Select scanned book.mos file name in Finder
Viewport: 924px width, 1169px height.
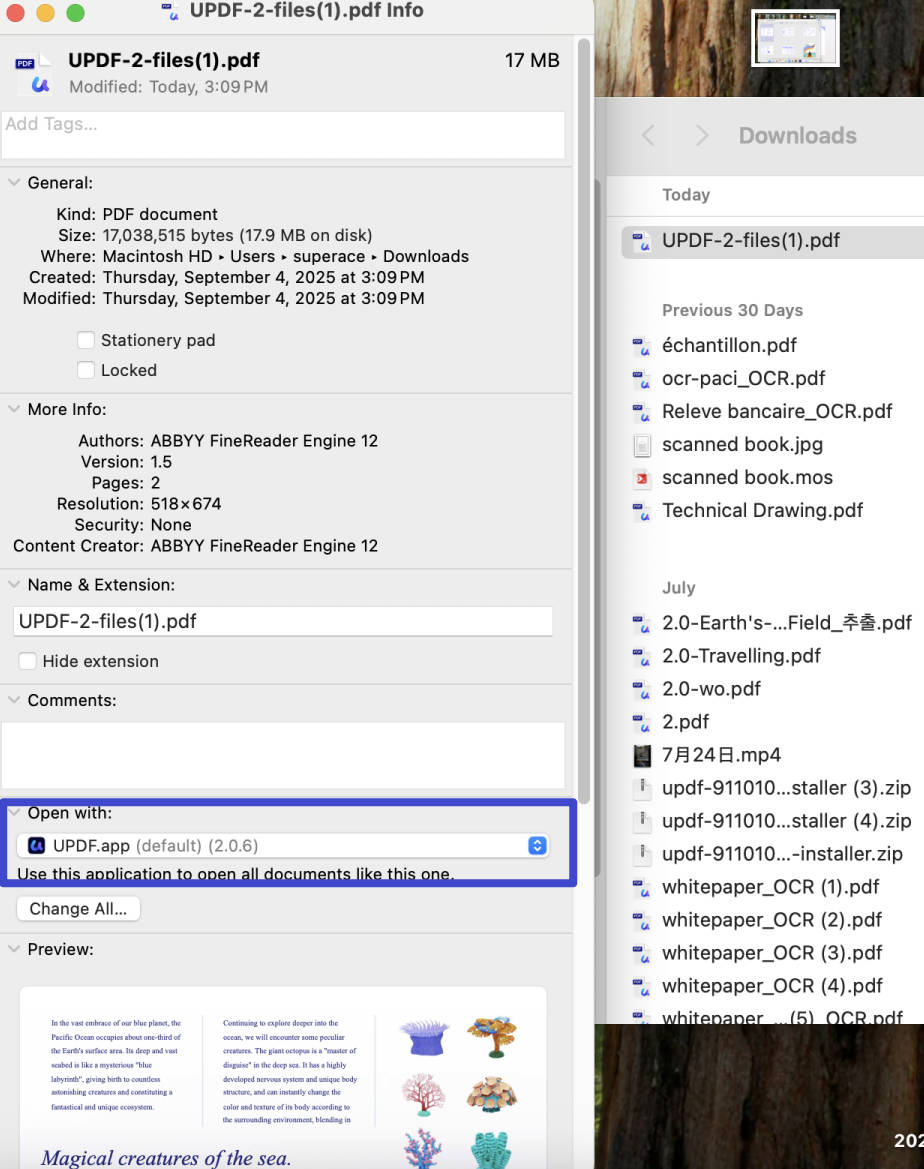click(747, 478)
